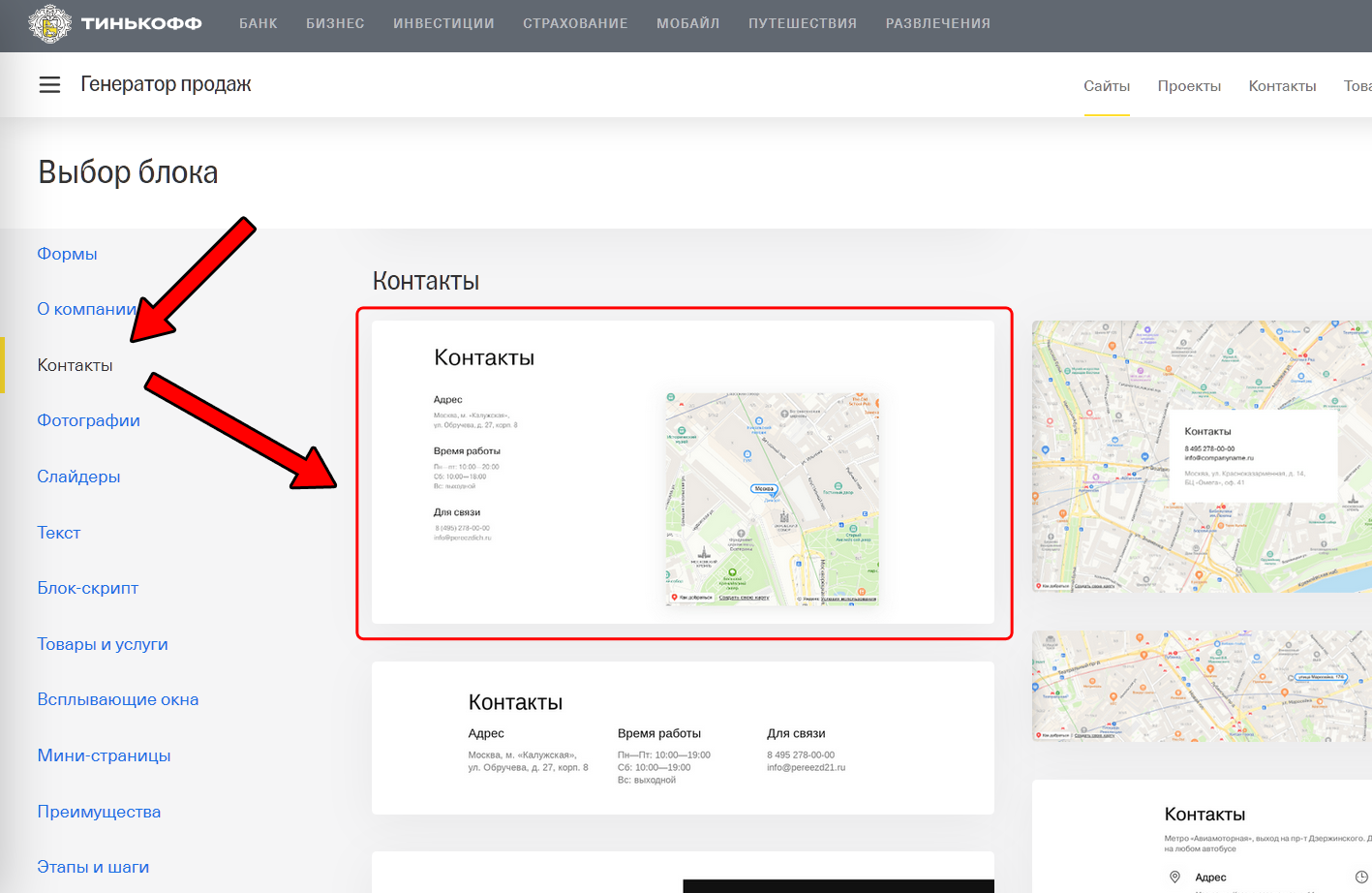
Task: Open Товары и услуги category
Action: coord(102,644)
